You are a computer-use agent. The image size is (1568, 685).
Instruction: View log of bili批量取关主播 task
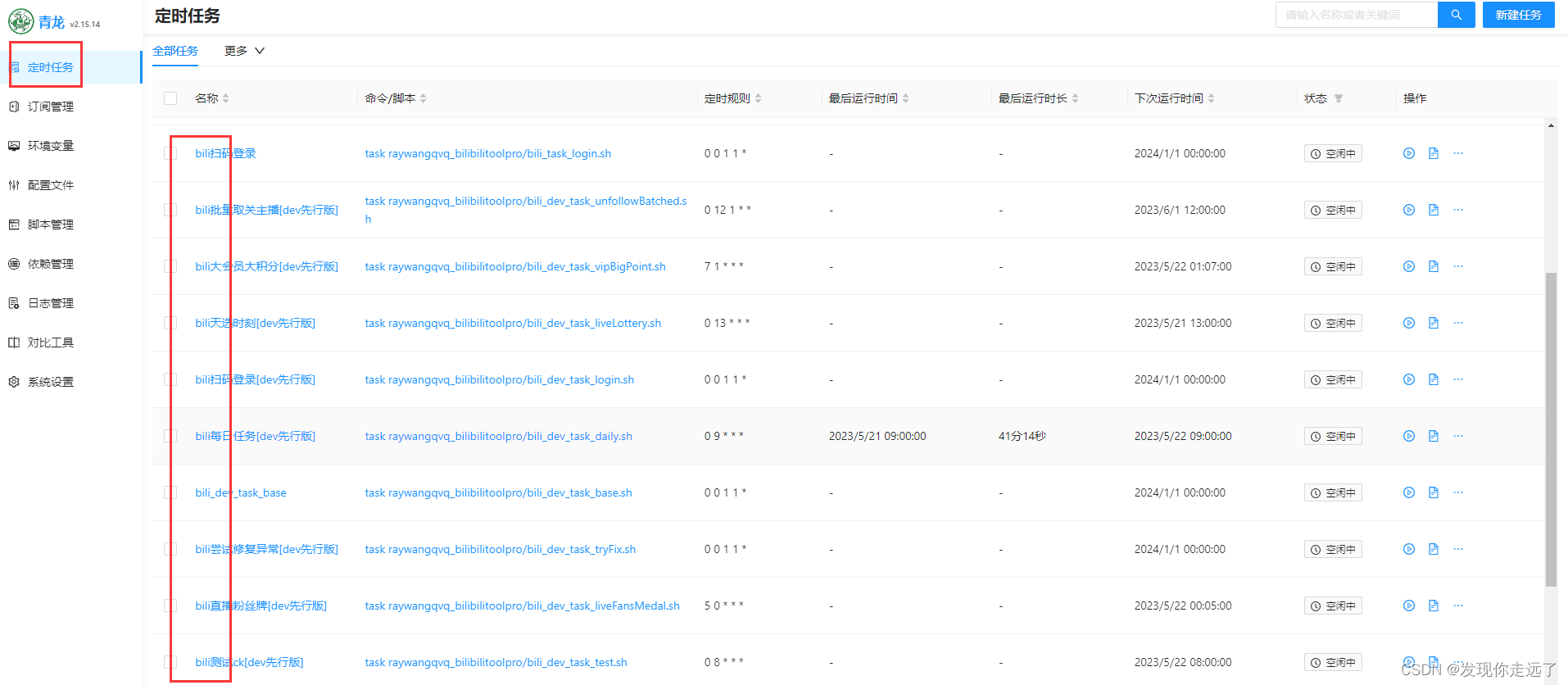[1433, 210]
